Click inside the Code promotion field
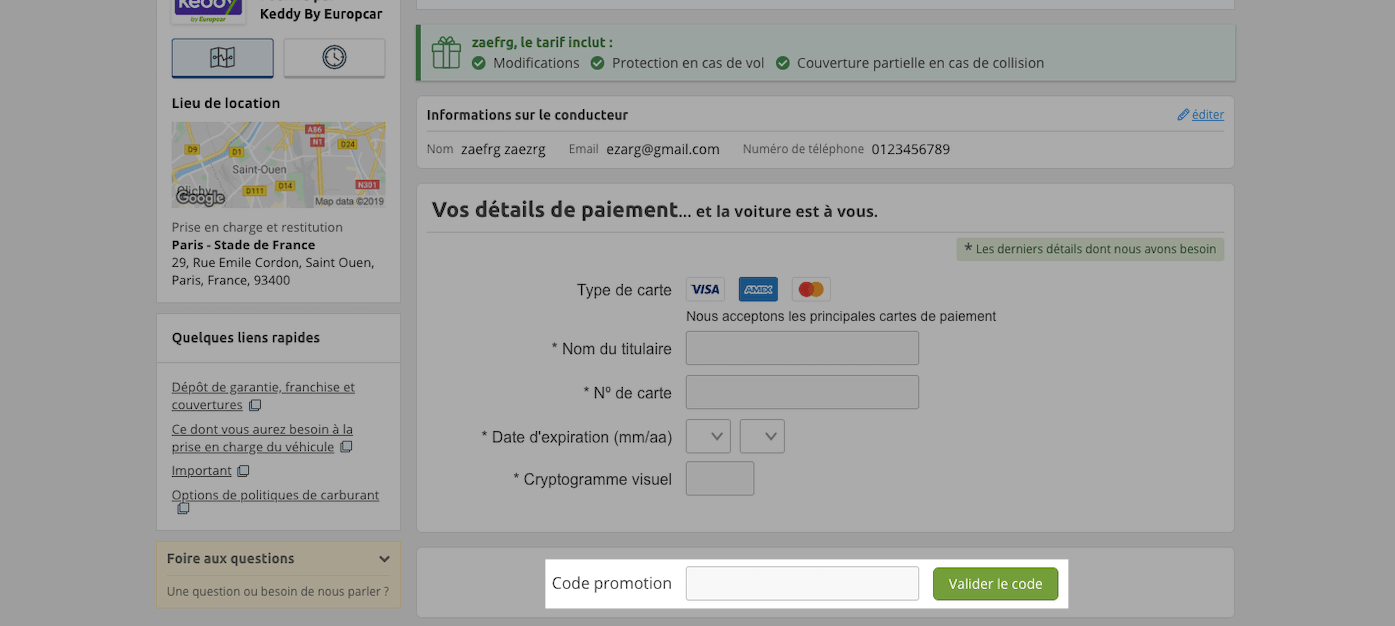The image size is (1395, 626). coord(801,583)
